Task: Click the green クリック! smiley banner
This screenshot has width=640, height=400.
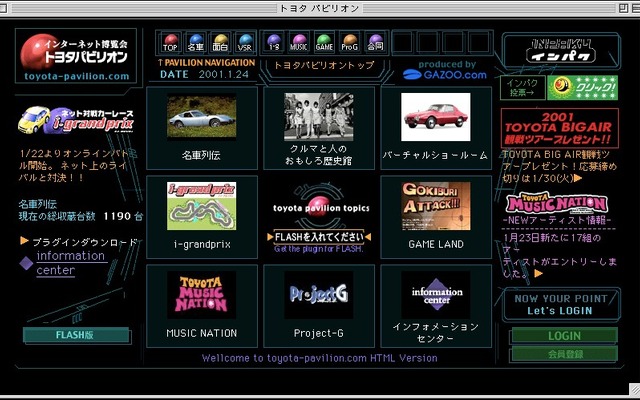Action: pos(582,87)
